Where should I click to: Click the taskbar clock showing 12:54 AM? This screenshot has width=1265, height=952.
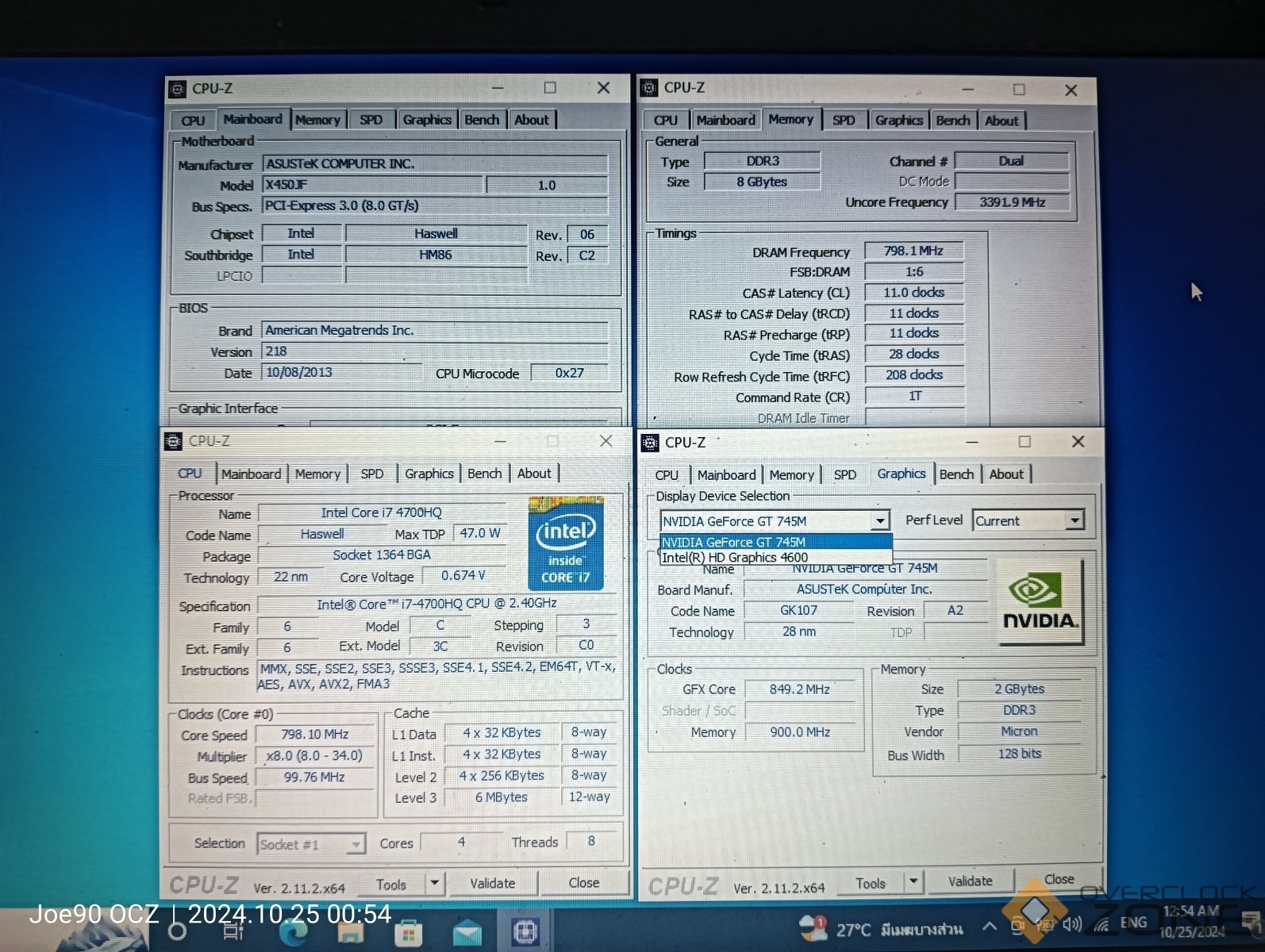[x=1190, y=921]
